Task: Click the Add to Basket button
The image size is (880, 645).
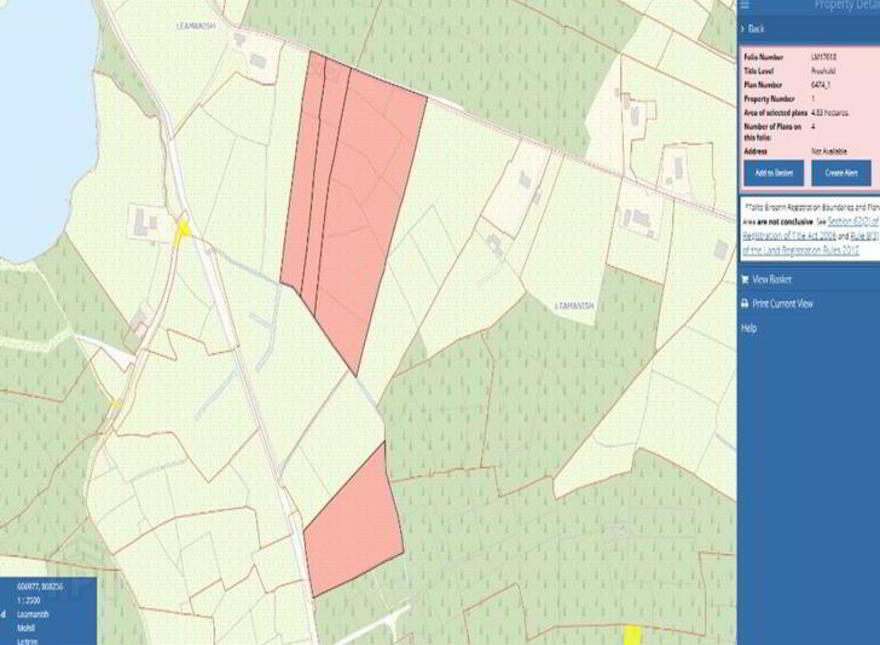Action: coord(773,173)
